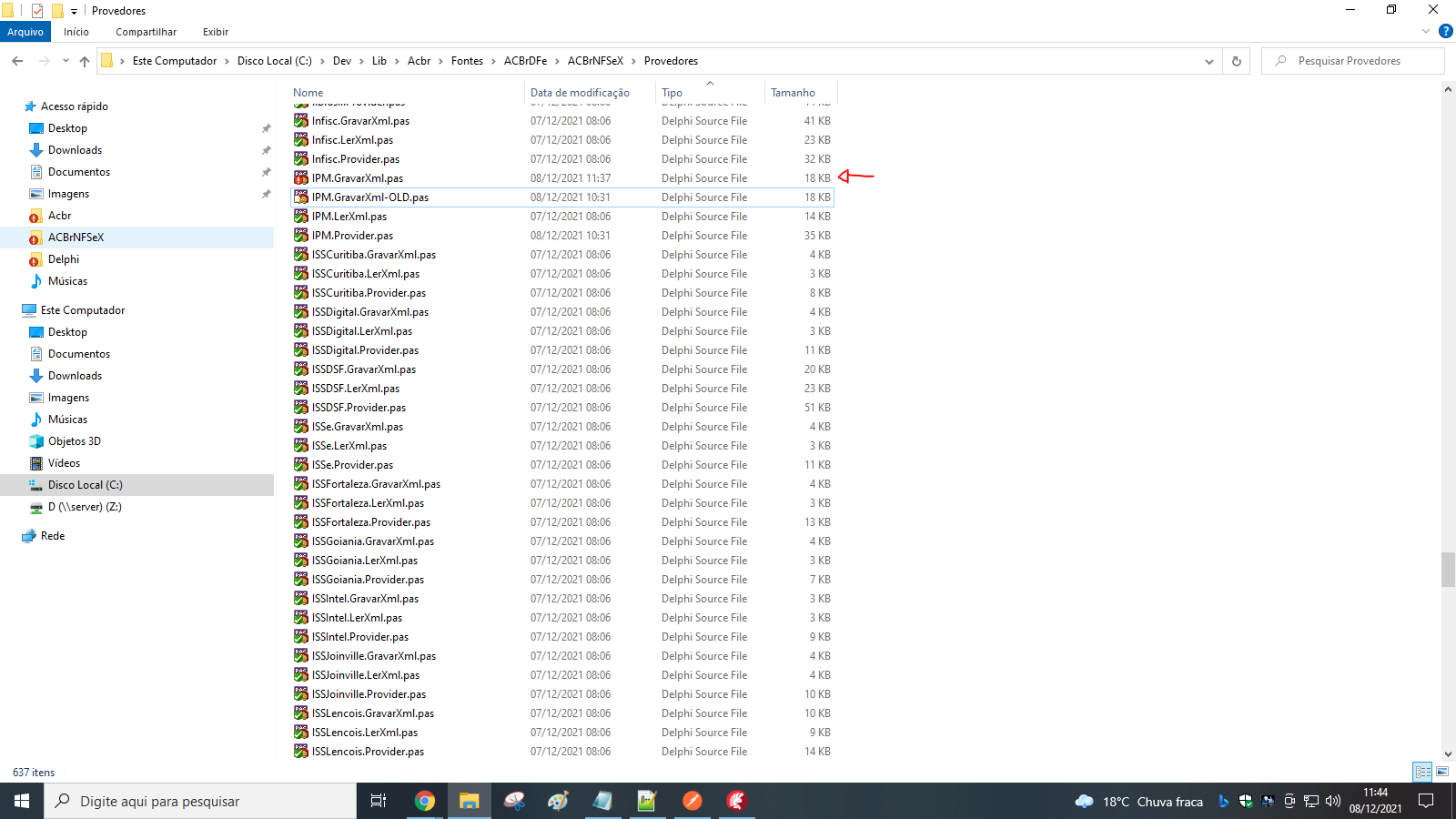Expand the chevron after Lib in breadcrumb
The width and height of the screenshot is (1456, 819).
click(x=397, y=61)
